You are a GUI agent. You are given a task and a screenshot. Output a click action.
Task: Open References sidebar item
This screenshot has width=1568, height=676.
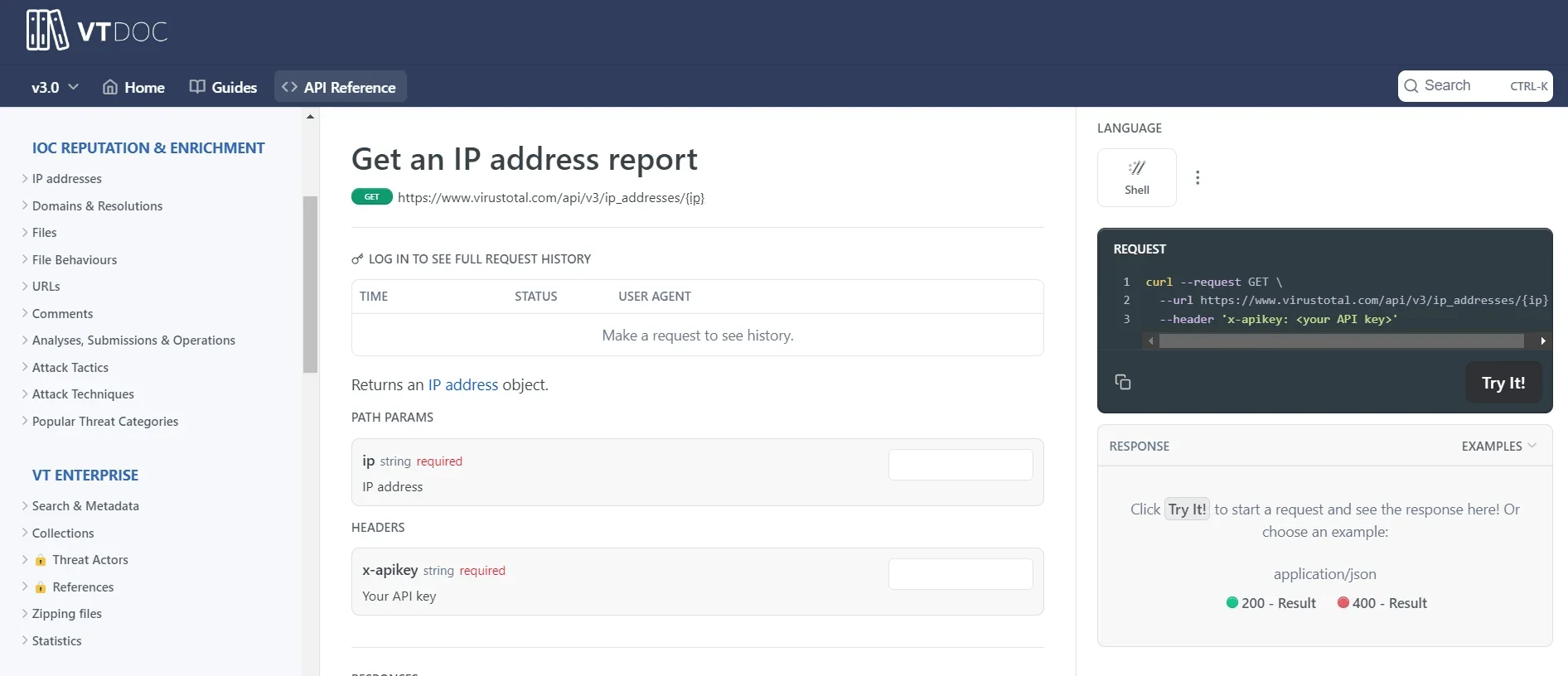tap(83, 587)
